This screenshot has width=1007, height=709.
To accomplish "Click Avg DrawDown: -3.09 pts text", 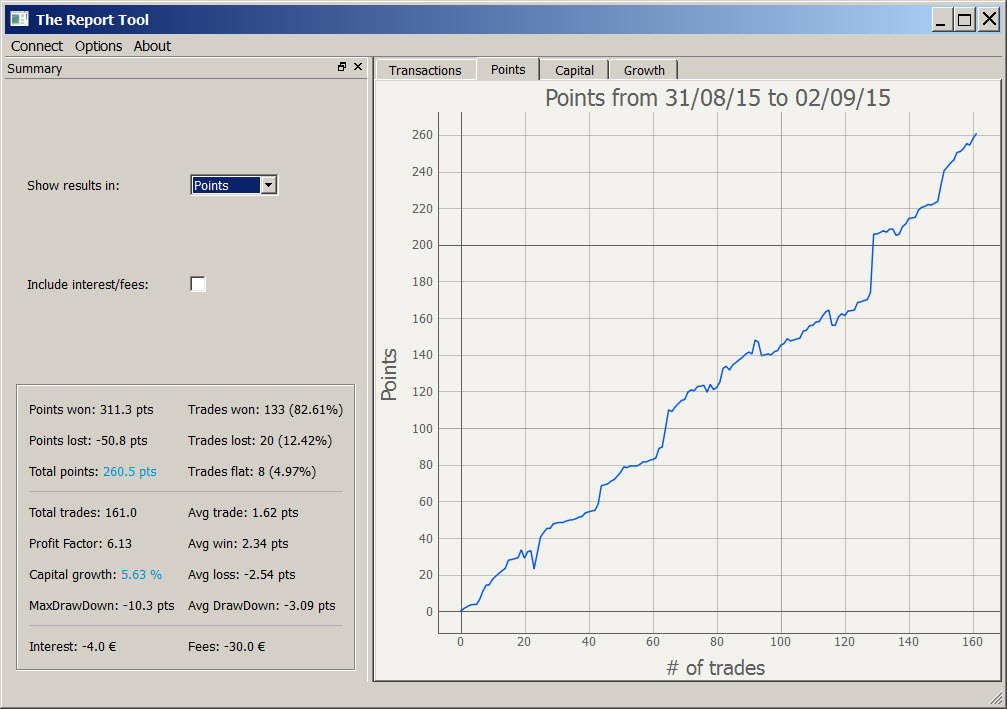I will (261, 605).
